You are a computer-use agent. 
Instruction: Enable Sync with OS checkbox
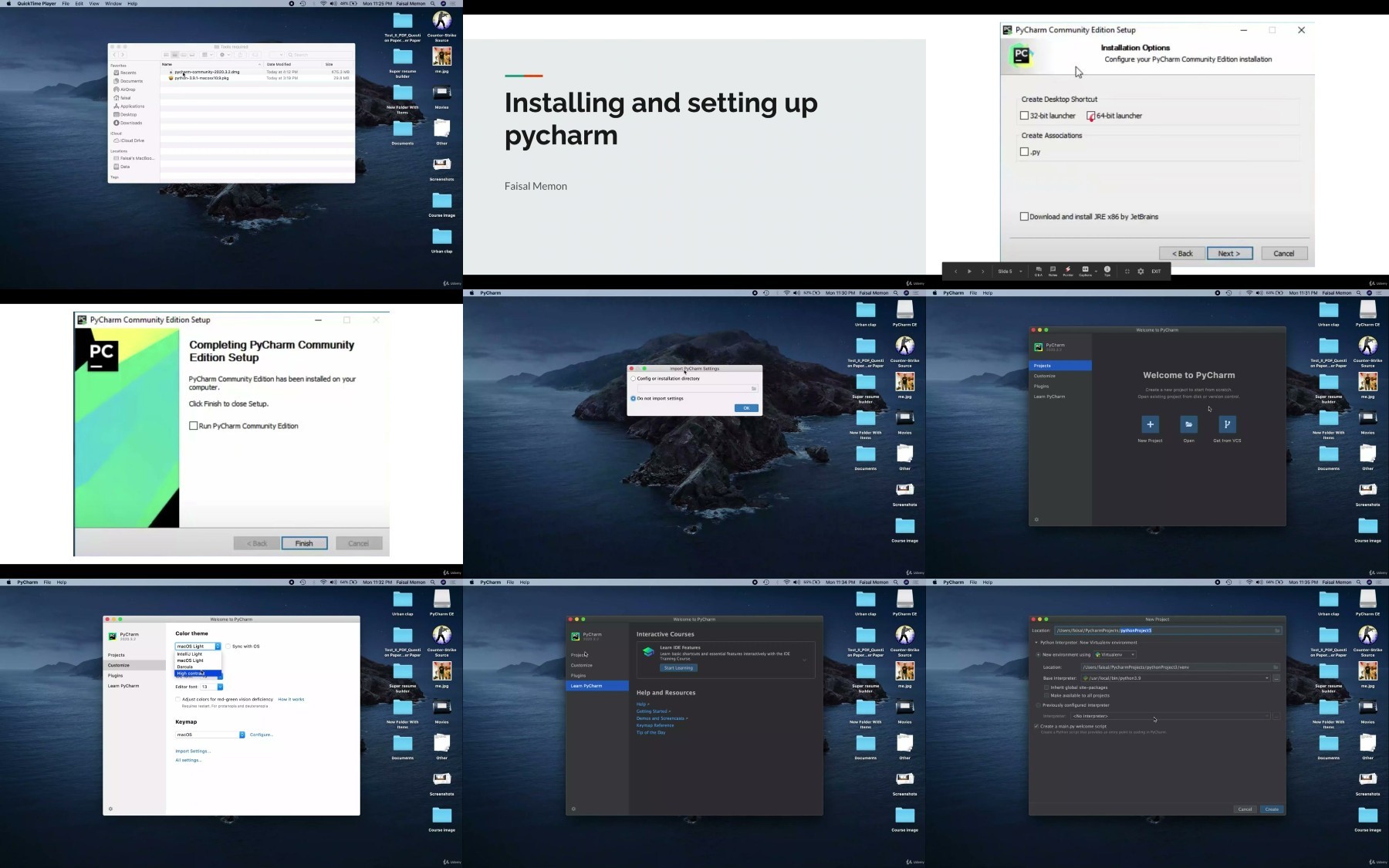[228, 647]
